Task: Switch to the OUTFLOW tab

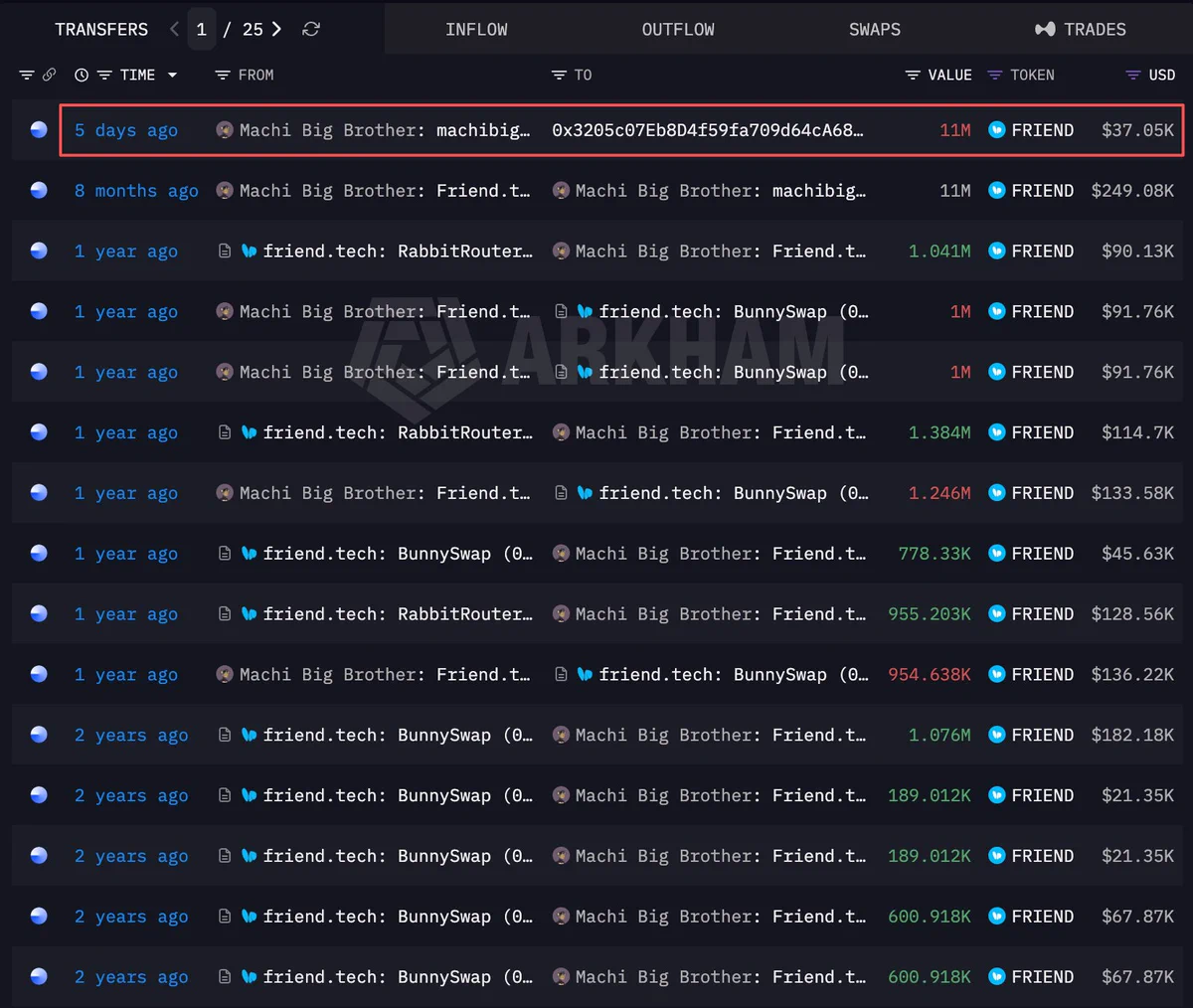Action: (678, 29)
